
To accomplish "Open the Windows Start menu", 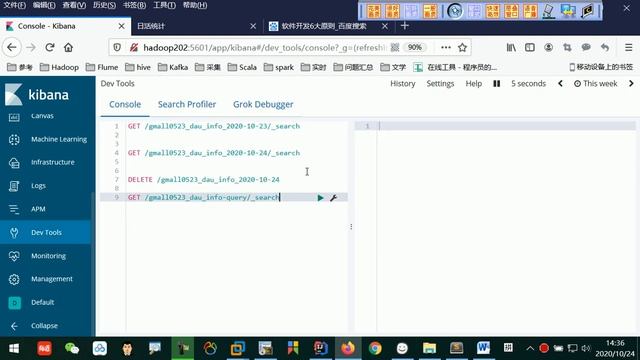I will [x=14, y=348].
